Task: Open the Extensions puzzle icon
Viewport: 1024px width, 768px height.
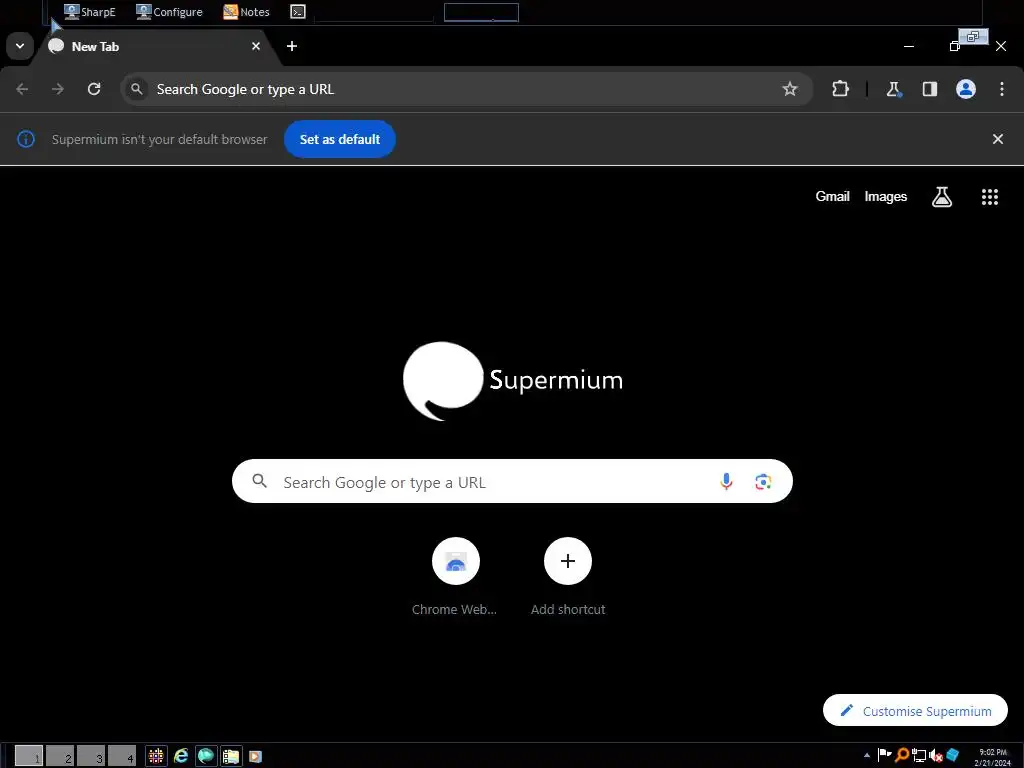Action: pyautogui.click(x=840, y=89)
